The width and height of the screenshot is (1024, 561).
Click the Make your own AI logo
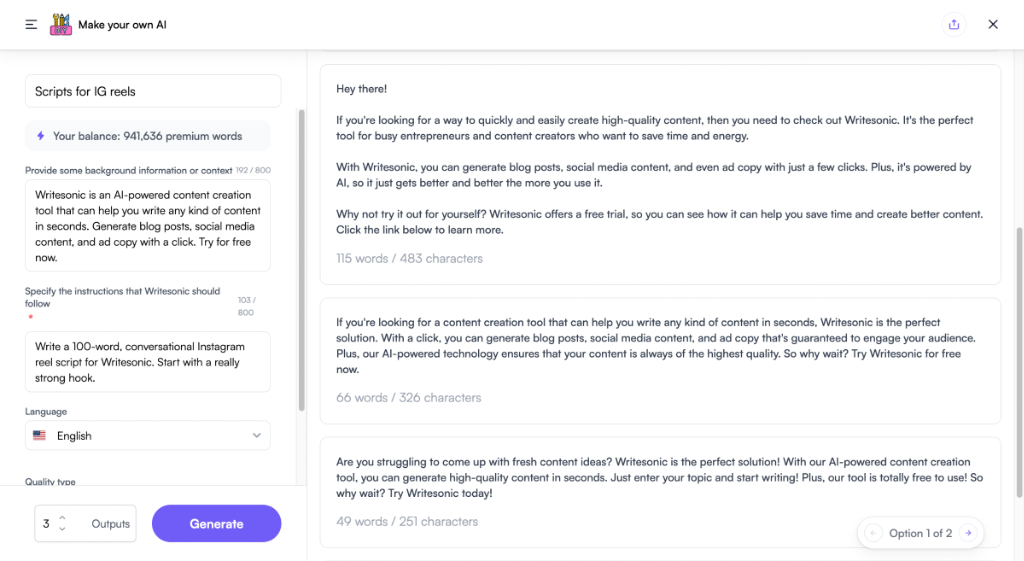pyautogui.click(x=62, y=24)
